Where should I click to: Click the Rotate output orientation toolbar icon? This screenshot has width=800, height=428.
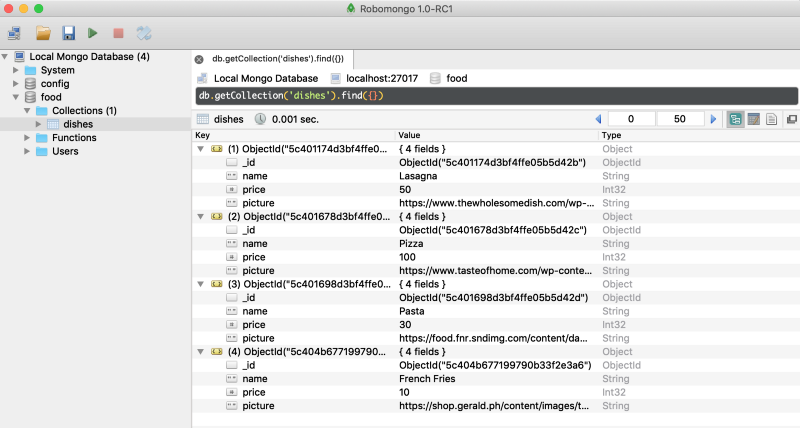click(144, 33)
